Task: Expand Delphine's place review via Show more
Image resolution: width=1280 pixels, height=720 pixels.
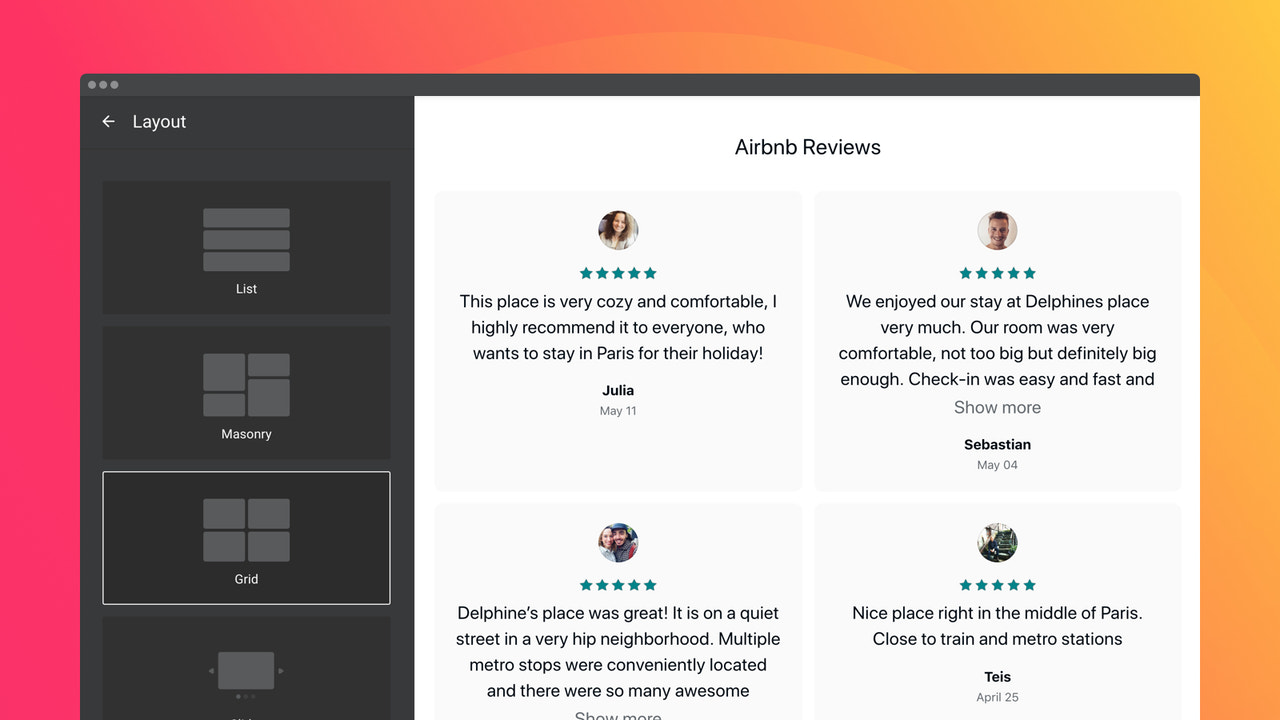Action: pos(617,716)
